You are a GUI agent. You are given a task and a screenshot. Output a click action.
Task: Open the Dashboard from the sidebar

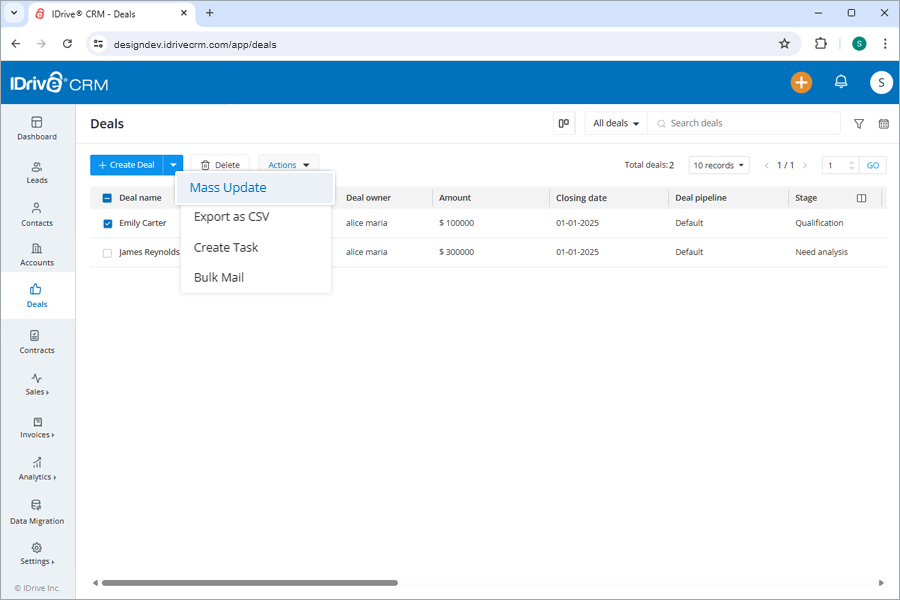coord(37,128)
